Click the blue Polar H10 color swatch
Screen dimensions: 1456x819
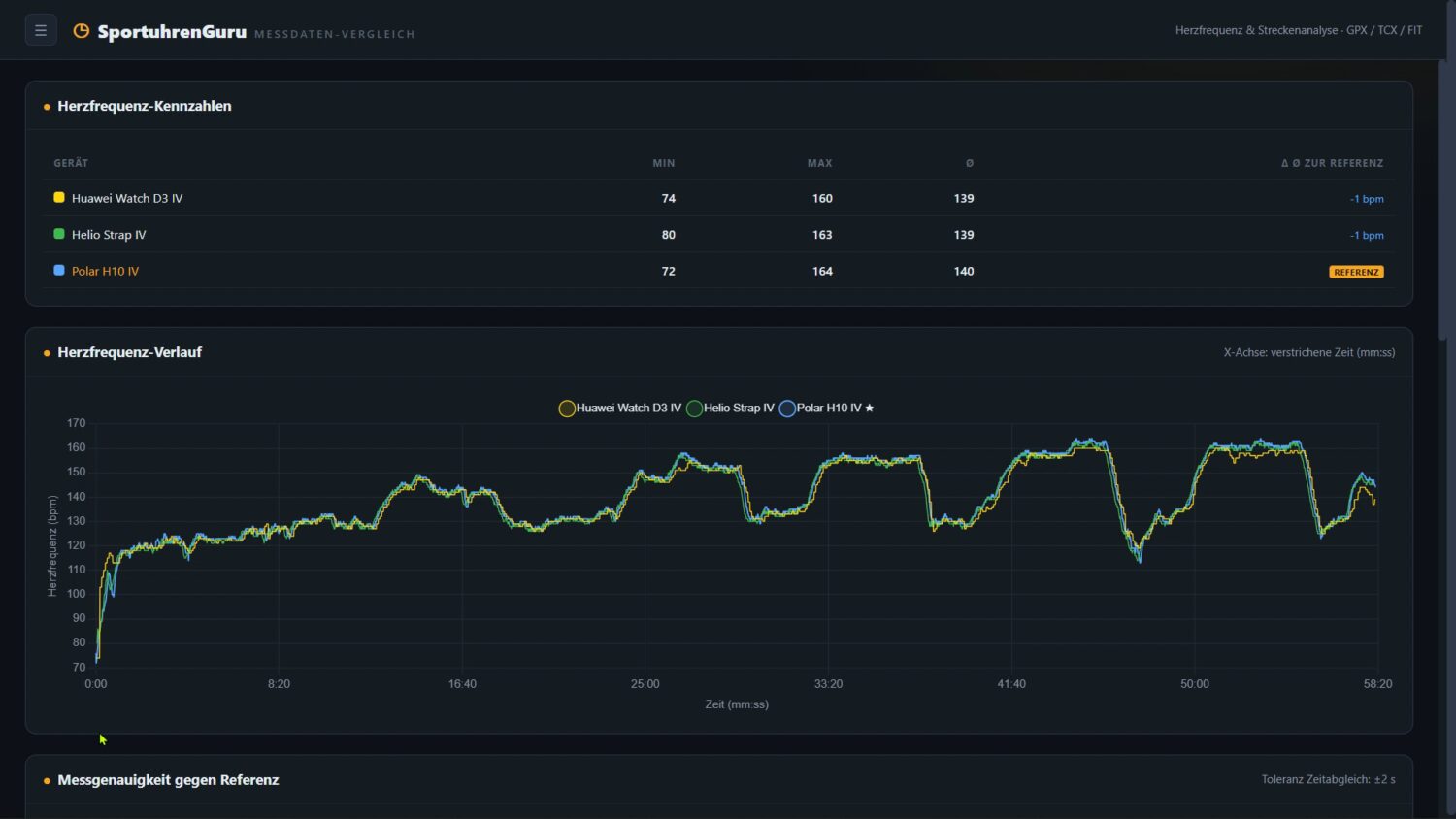coord(59,271)
